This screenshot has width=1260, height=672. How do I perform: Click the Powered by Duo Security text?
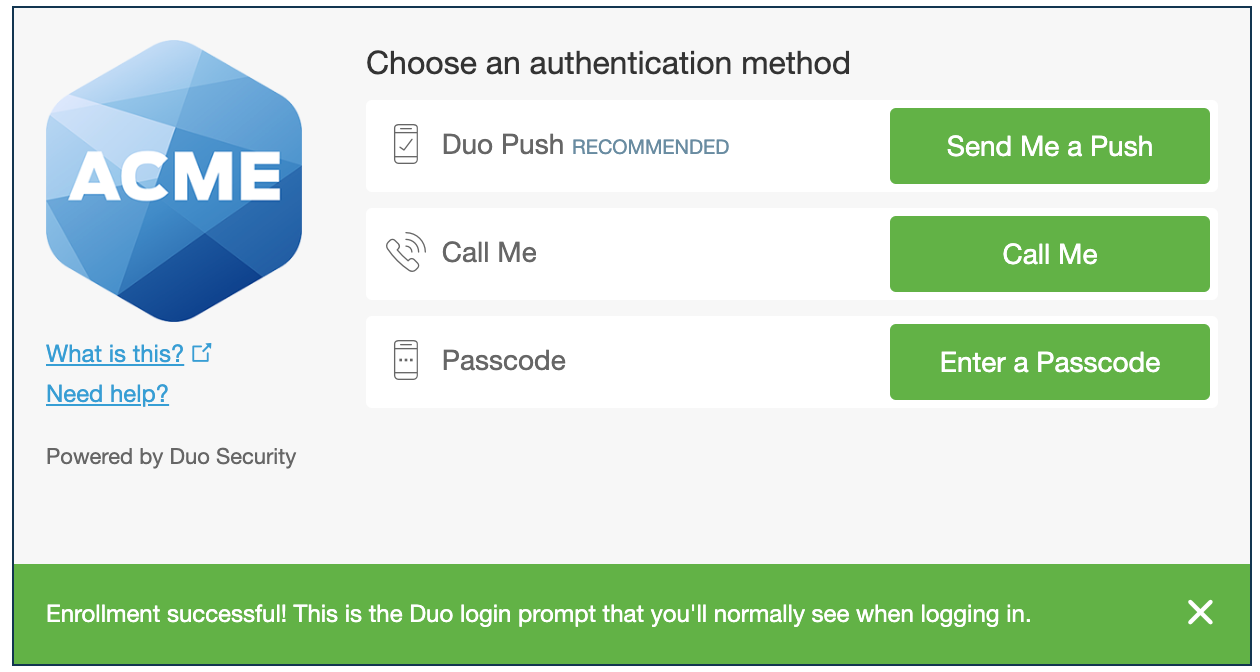[171, 457]
